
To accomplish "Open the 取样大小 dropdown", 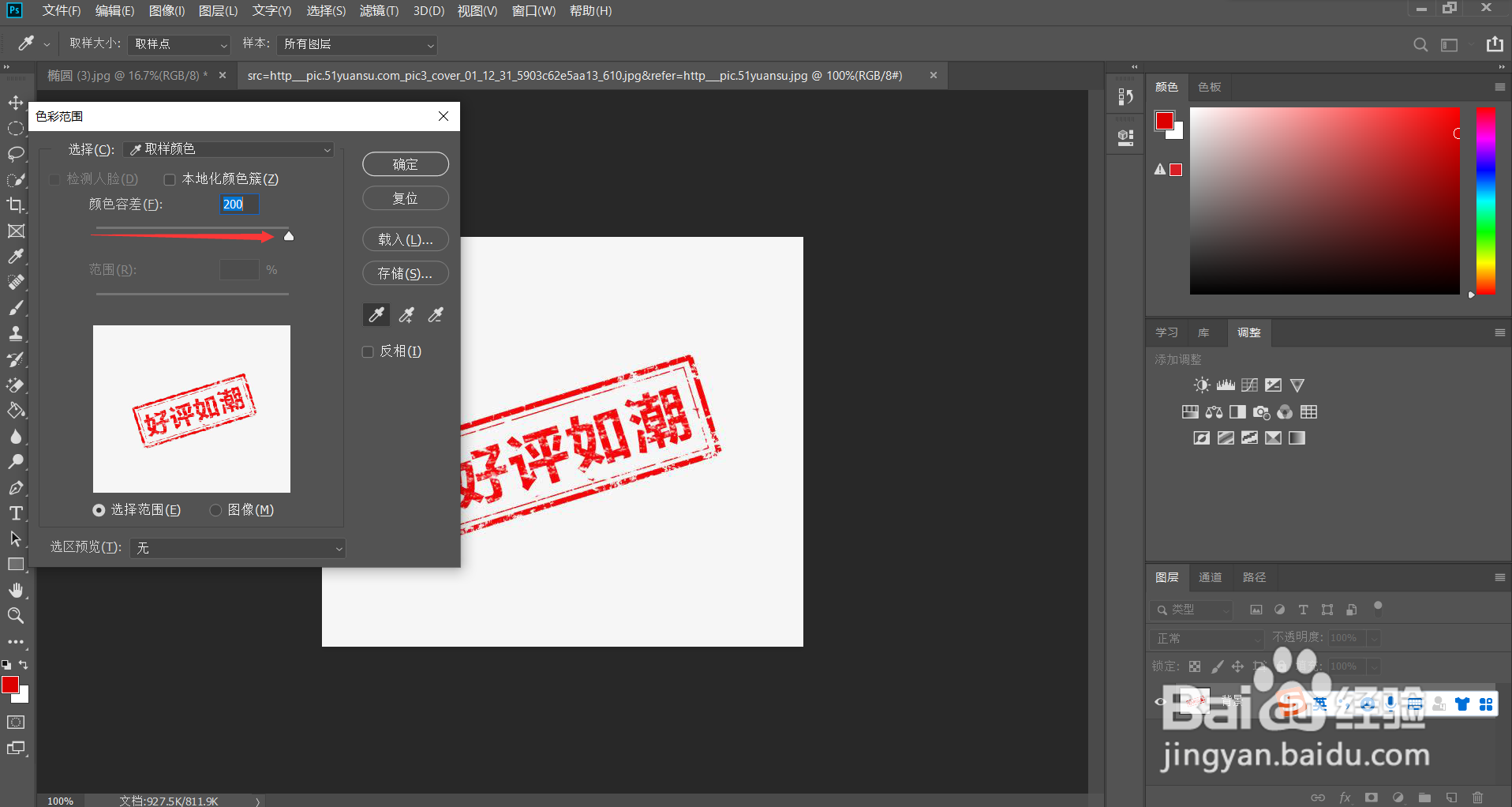I will click(x=179, y=44).
